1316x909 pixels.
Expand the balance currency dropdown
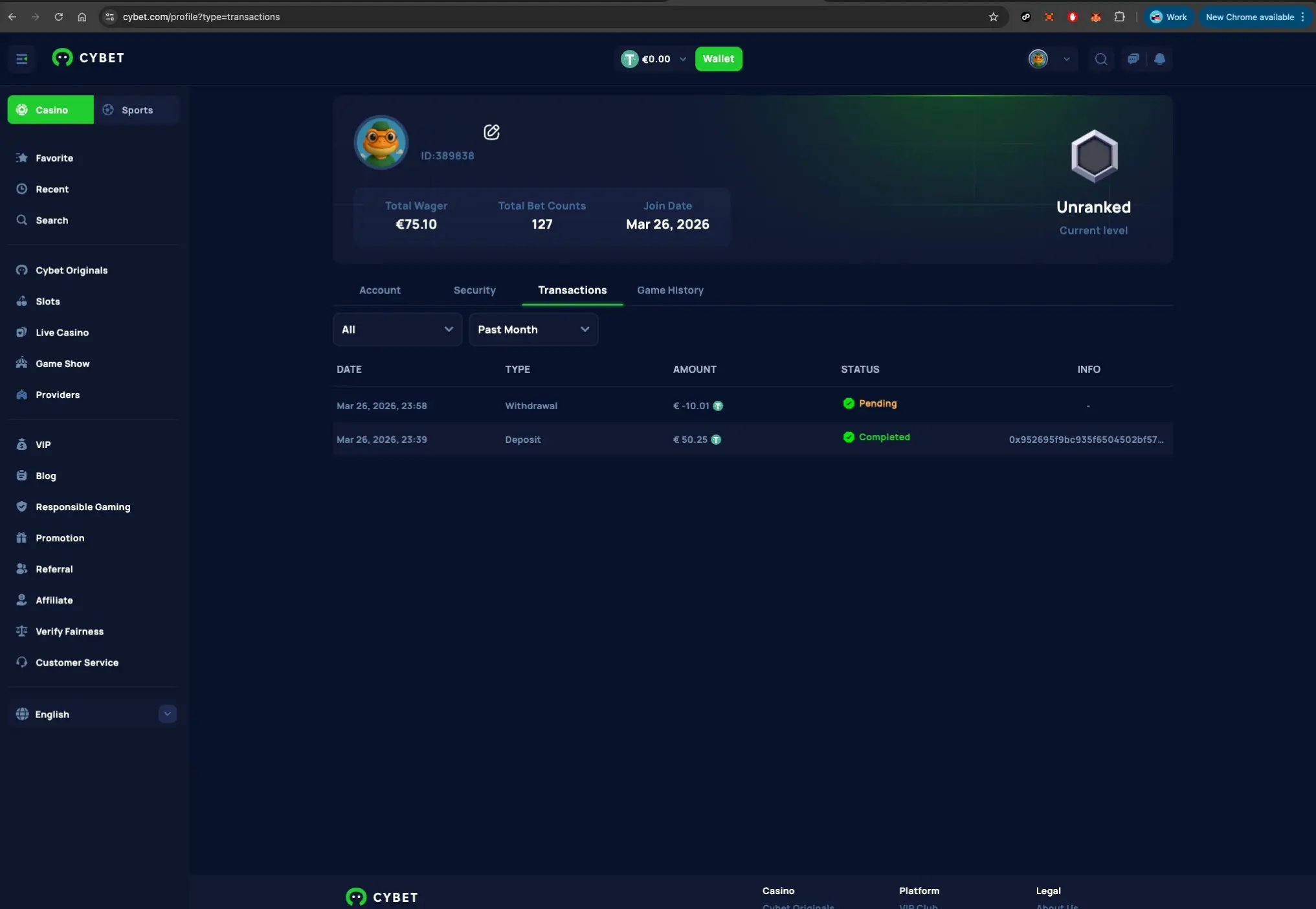pos(682,59)
